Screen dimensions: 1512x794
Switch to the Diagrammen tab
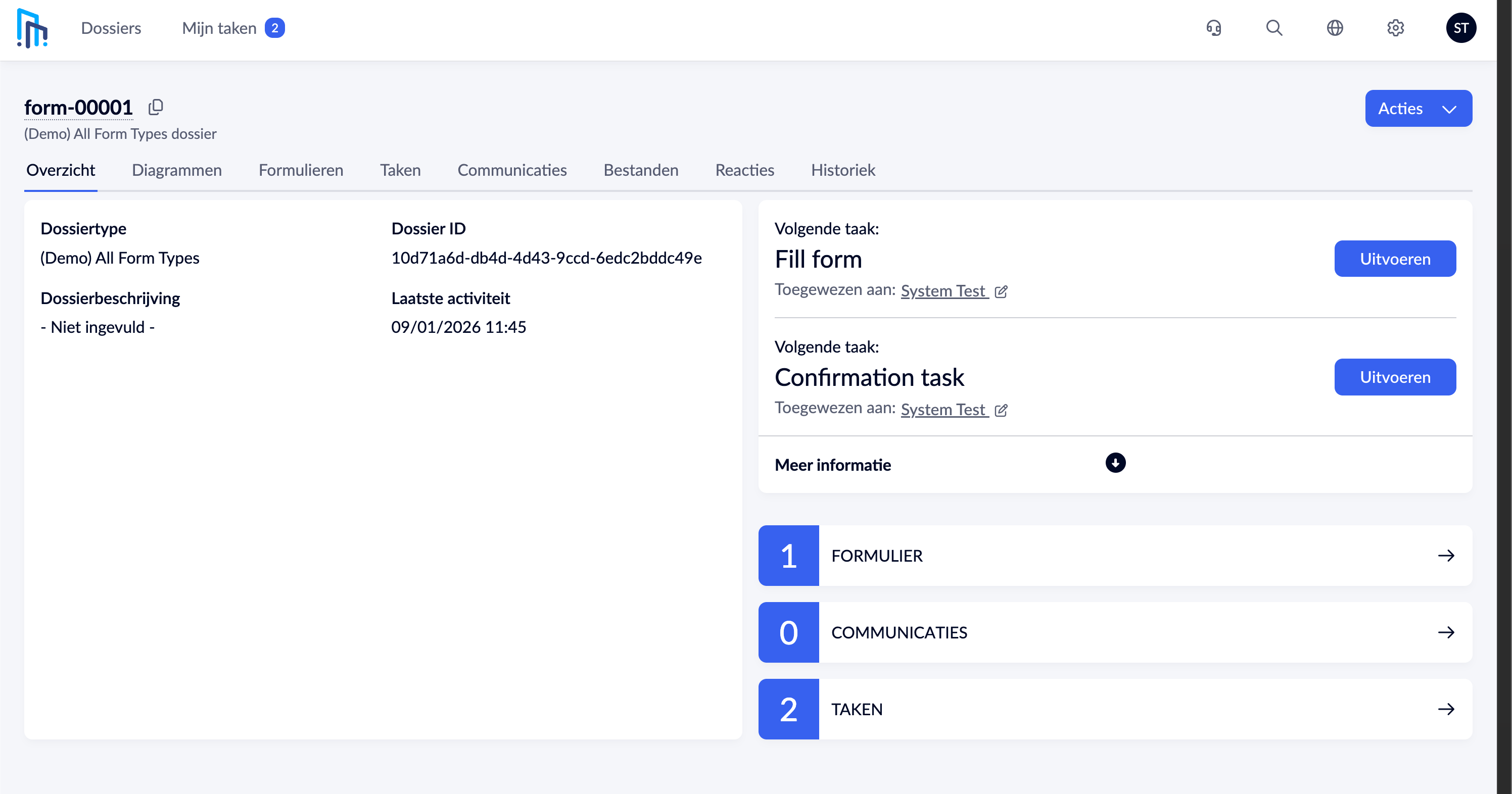pyautogui.click(x=177, y=170)
